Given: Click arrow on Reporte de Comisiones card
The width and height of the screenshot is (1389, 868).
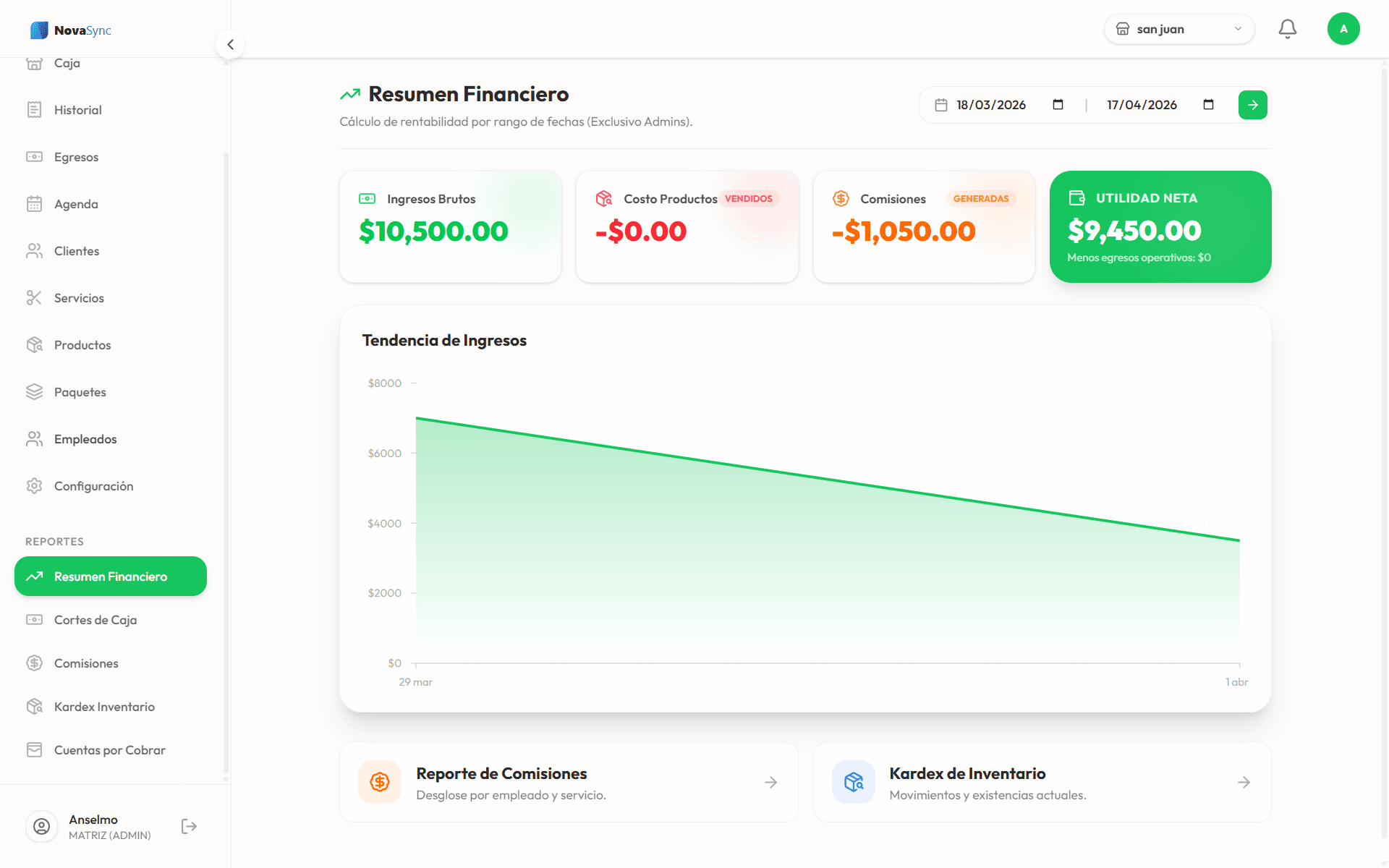Looking at the screenshot, I should coord(771,782).
